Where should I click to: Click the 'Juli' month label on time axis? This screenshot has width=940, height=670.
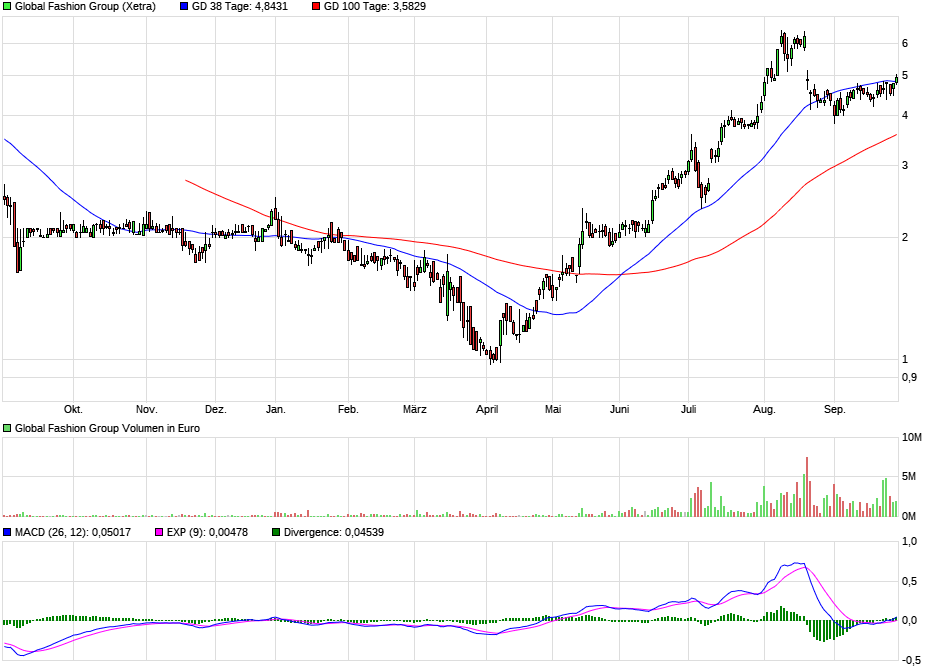tap(689, 410)
